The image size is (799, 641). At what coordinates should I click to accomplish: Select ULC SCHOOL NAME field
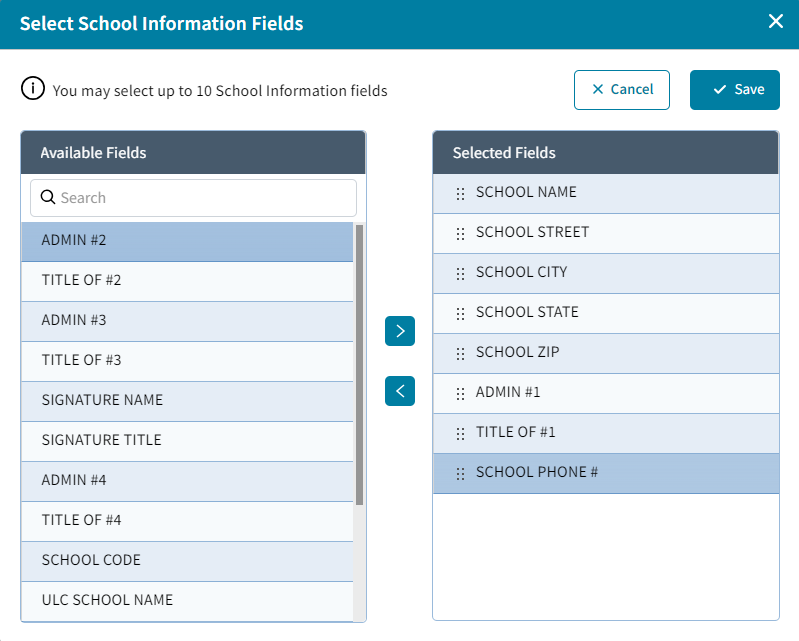187,601
